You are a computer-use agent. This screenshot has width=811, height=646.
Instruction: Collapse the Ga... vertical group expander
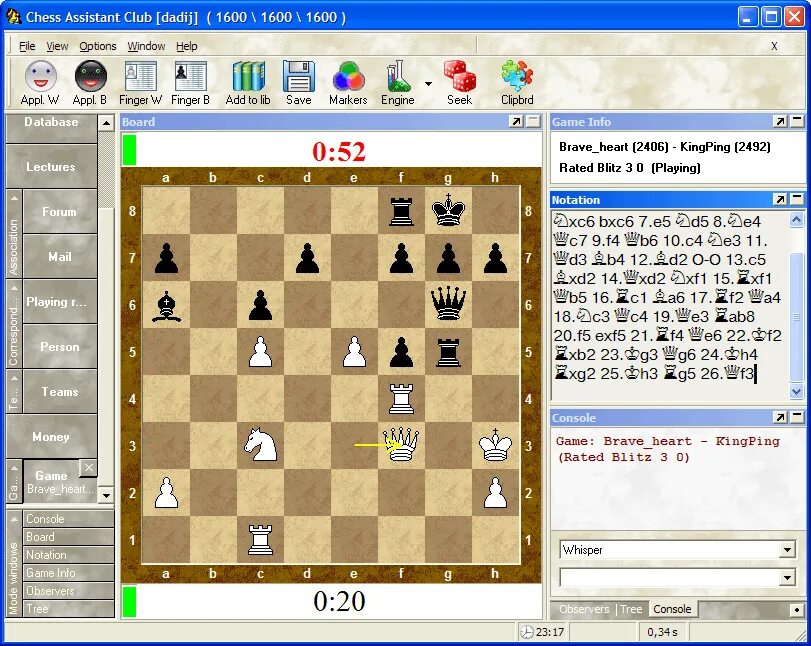pyautogui.click(x=13, y=482)
